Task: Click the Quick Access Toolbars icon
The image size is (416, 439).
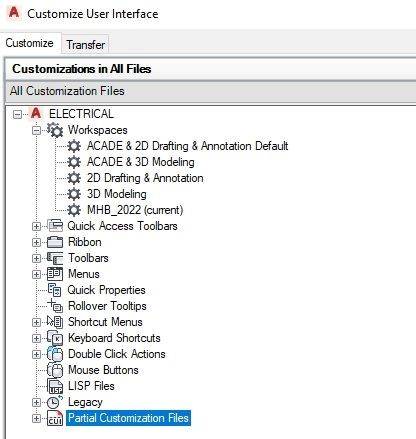Action: pos(55,226)
